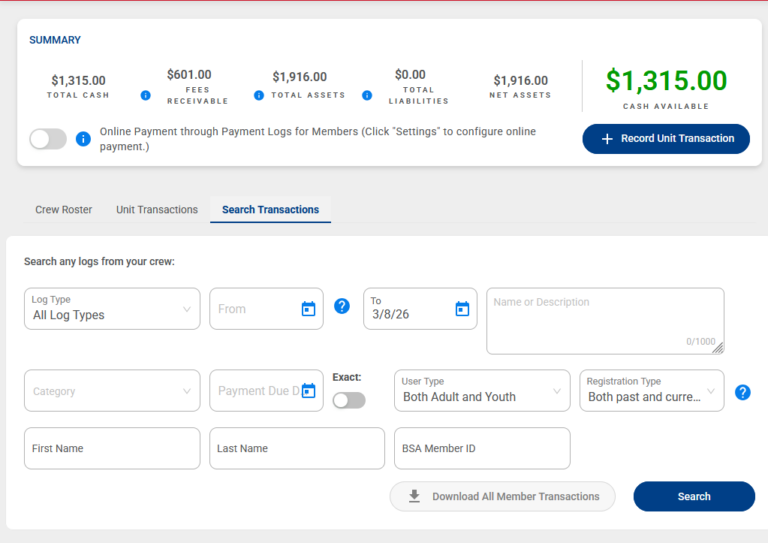
Task: Click the 0/1000 character counter
Action: pos(700,341)
